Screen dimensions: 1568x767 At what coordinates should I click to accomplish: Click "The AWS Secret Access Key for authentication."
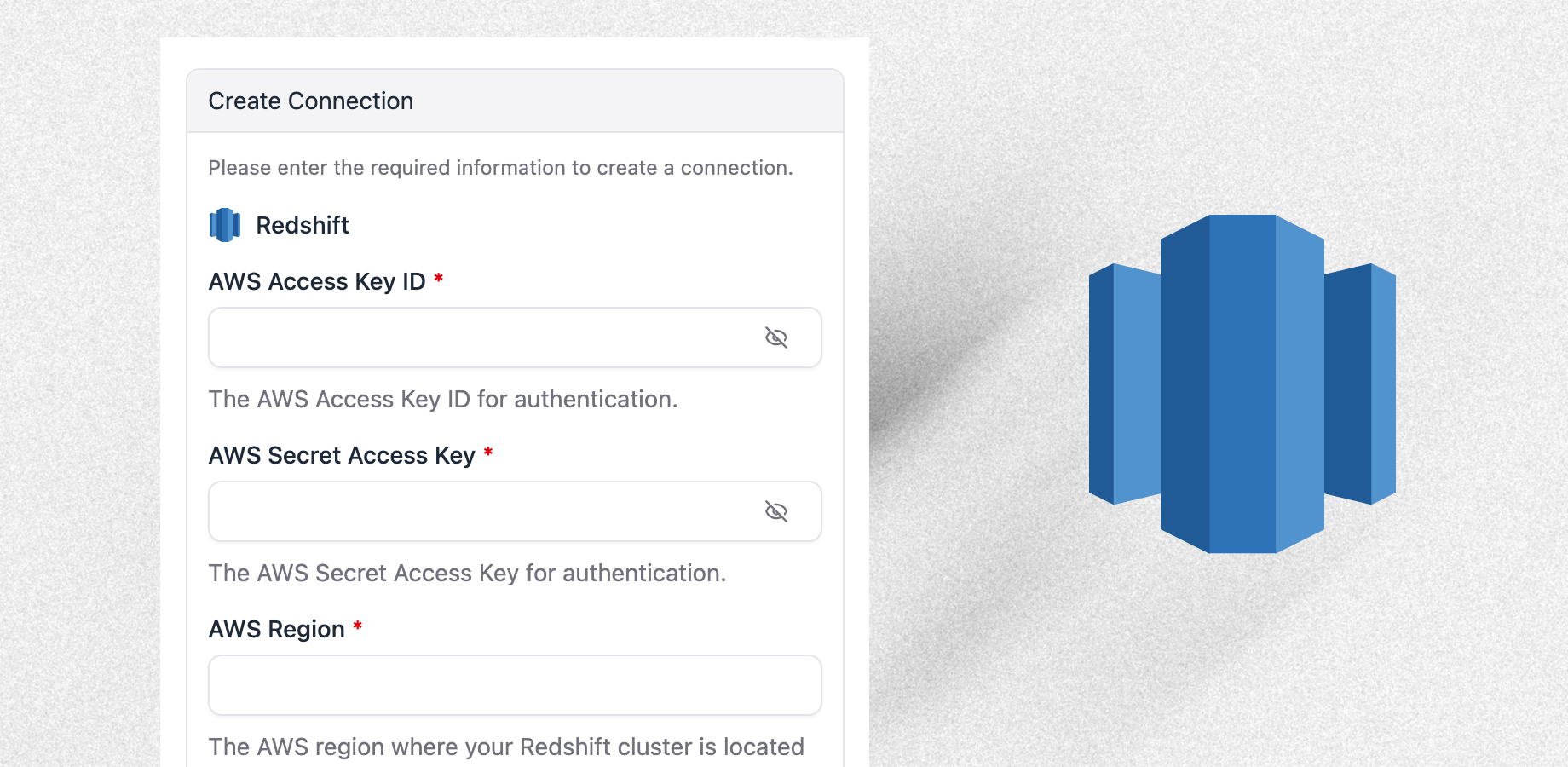(x=467, y=573)
